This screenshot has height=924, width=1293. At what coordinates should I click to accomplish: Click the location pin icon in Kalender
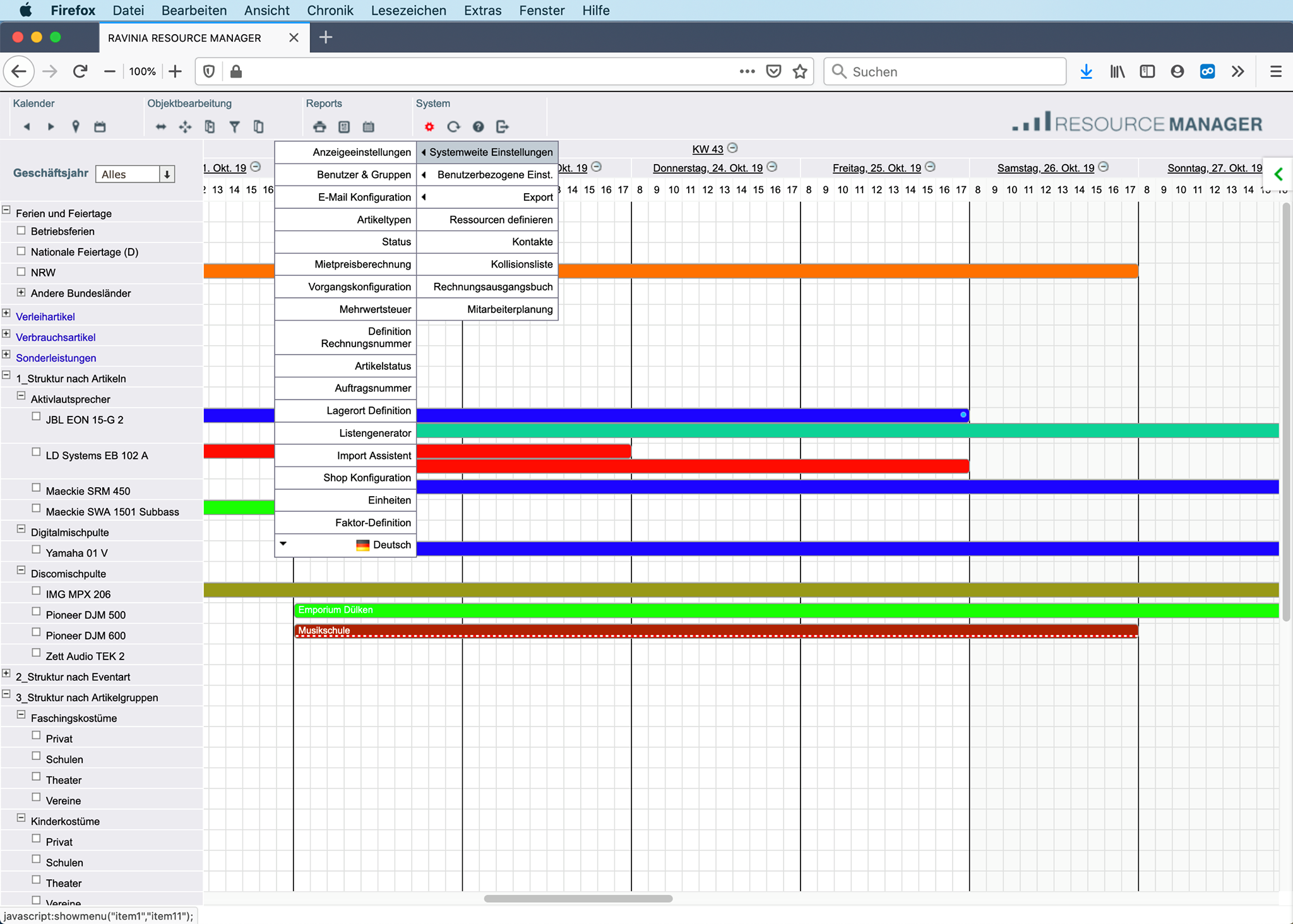[x=76, y=127]
